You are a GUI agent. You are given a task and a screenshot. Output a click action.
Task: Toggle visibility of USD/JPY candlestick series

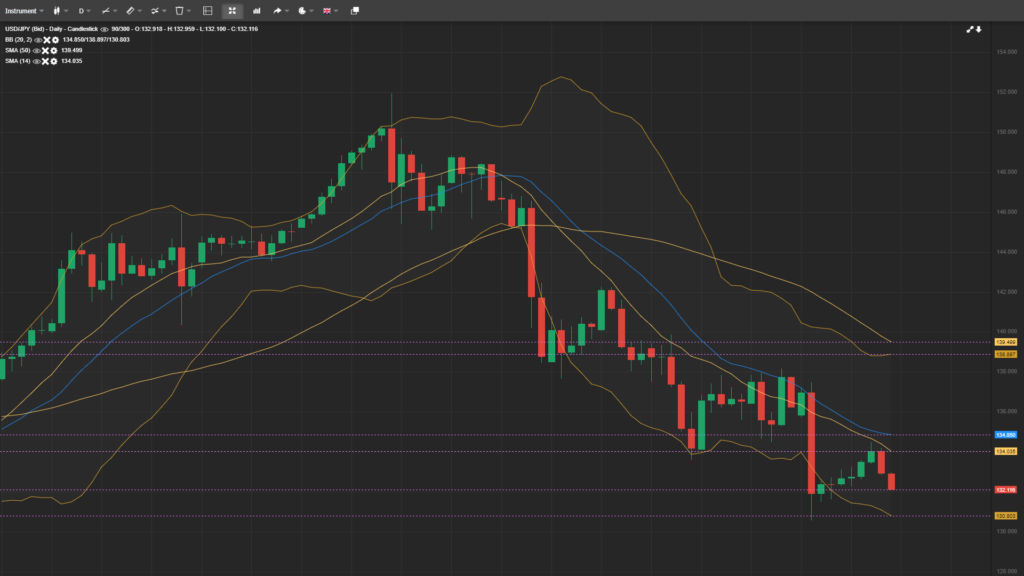tap(104, 29)
